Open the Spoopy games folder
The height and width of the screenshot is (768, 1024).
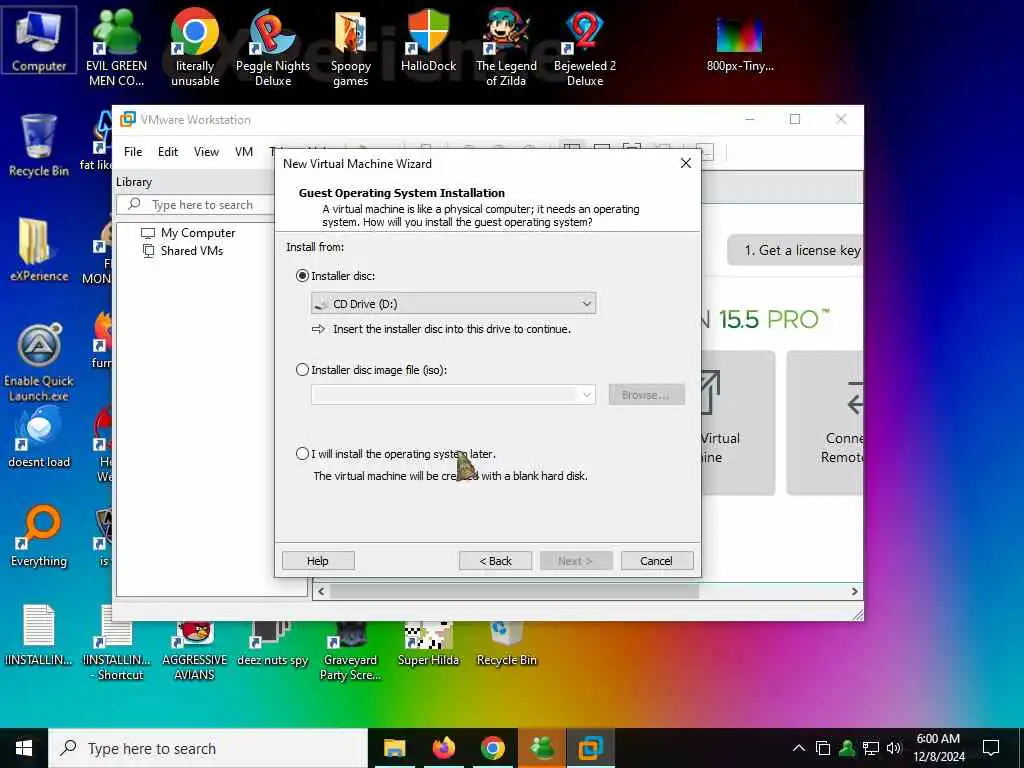click(351, 47)
